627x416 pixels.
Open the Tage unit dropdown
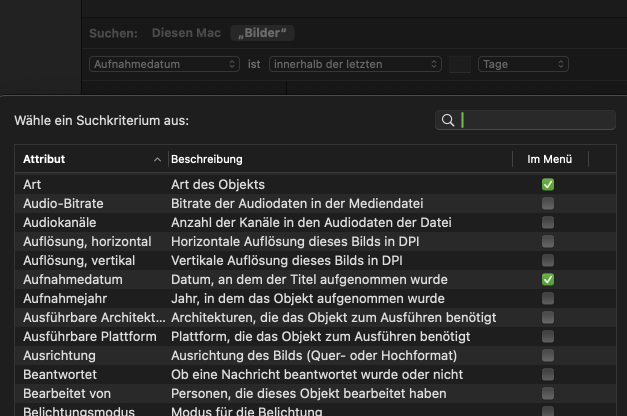(x=523, y=64)
